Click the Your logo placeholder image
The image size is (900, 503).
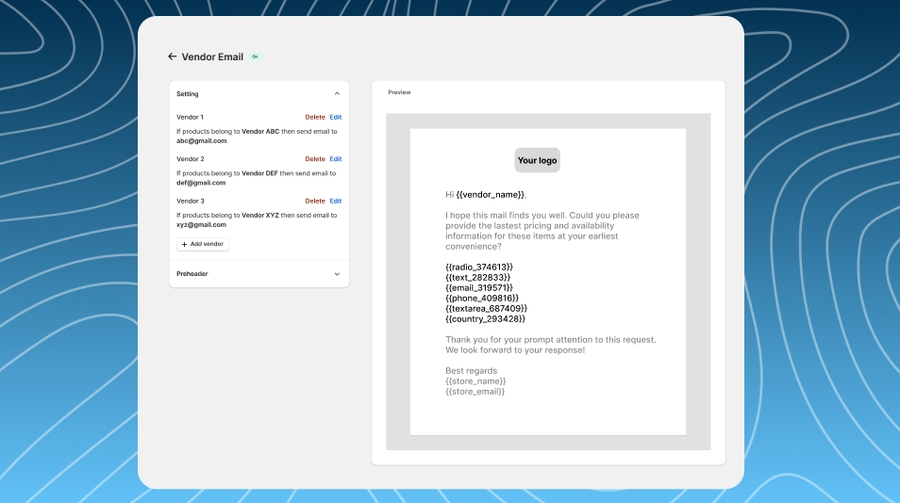pos(537,160)
